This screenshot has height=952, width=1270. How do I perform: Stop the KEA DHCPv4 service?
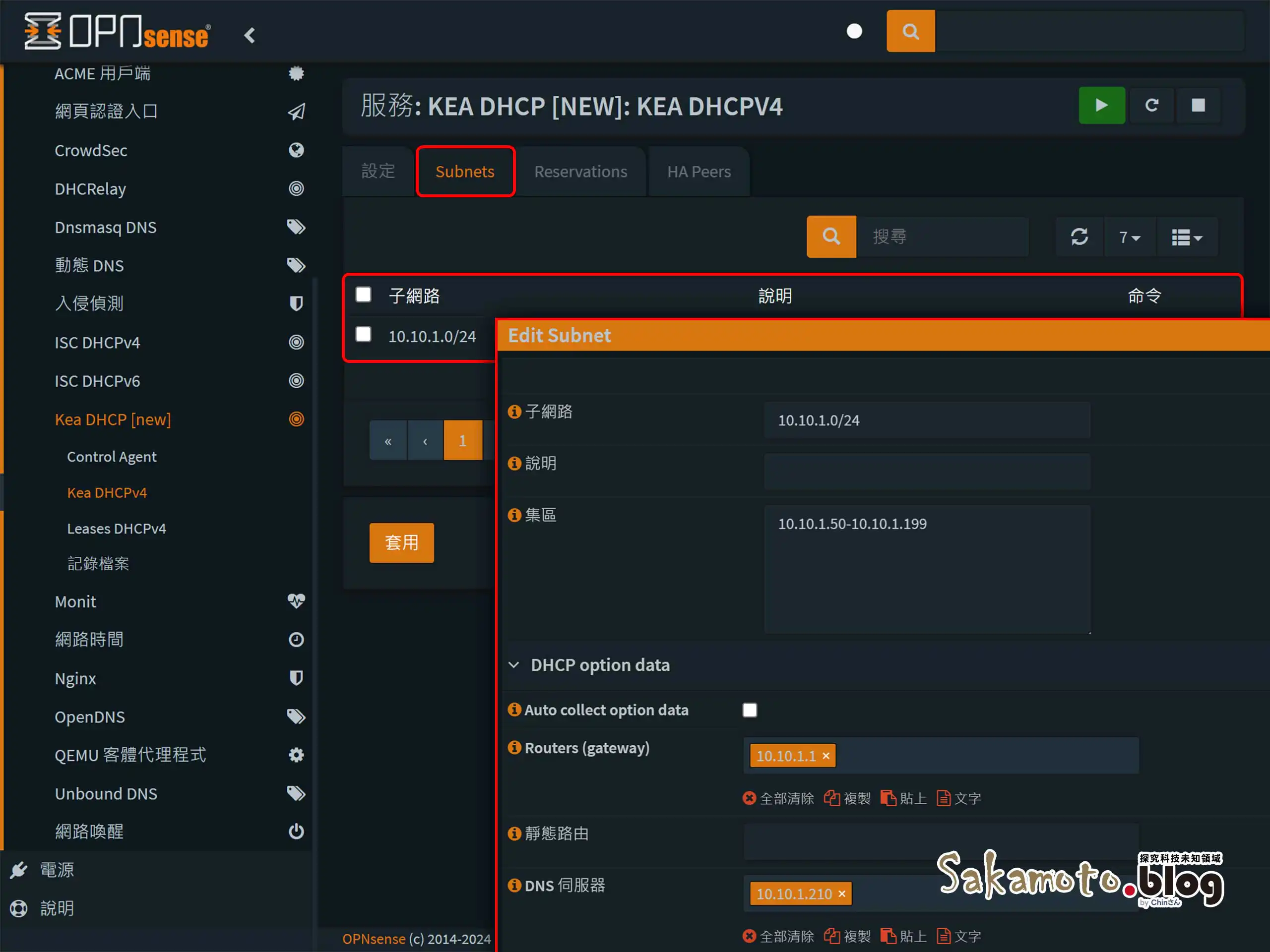[x=1199, y=106]
